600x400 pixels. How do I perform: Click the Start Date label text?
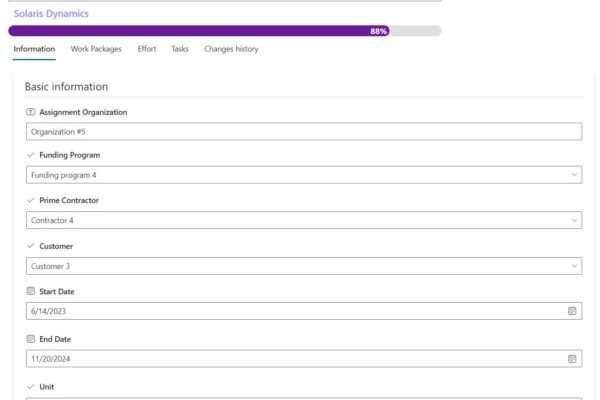pos(57,292)
